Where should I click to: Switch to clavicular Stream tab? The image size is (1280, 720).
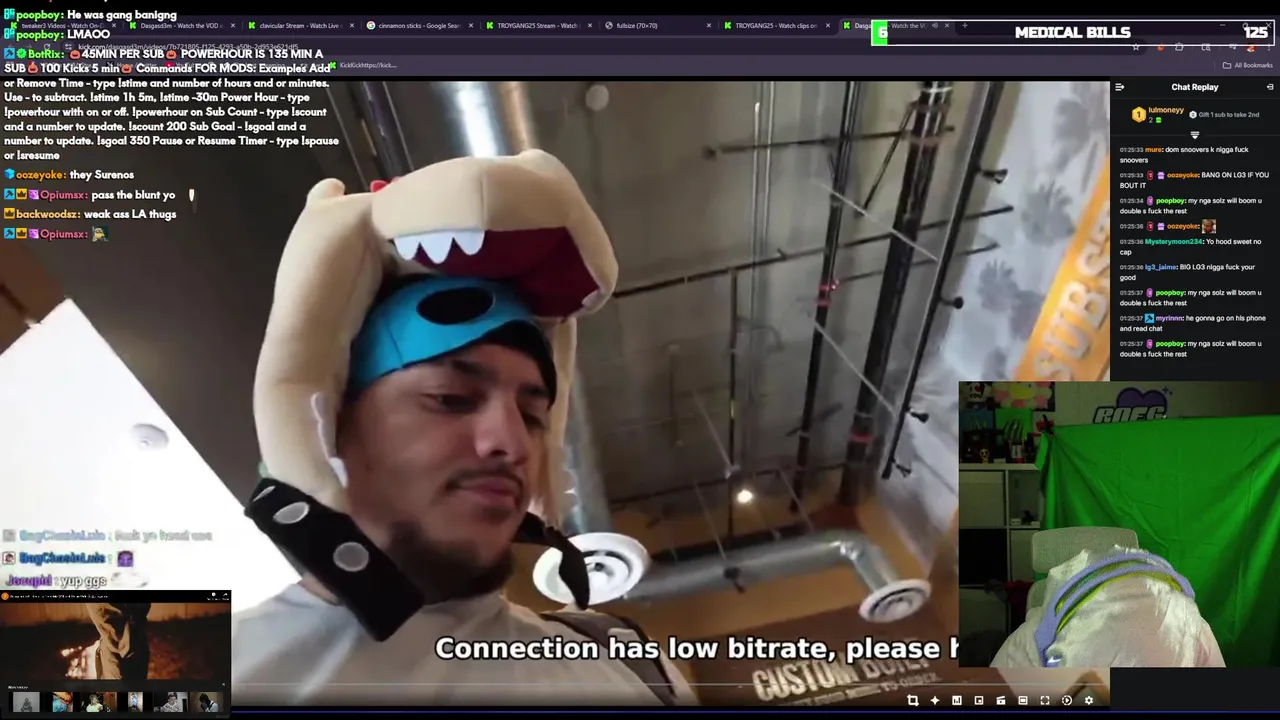[300, 25]
